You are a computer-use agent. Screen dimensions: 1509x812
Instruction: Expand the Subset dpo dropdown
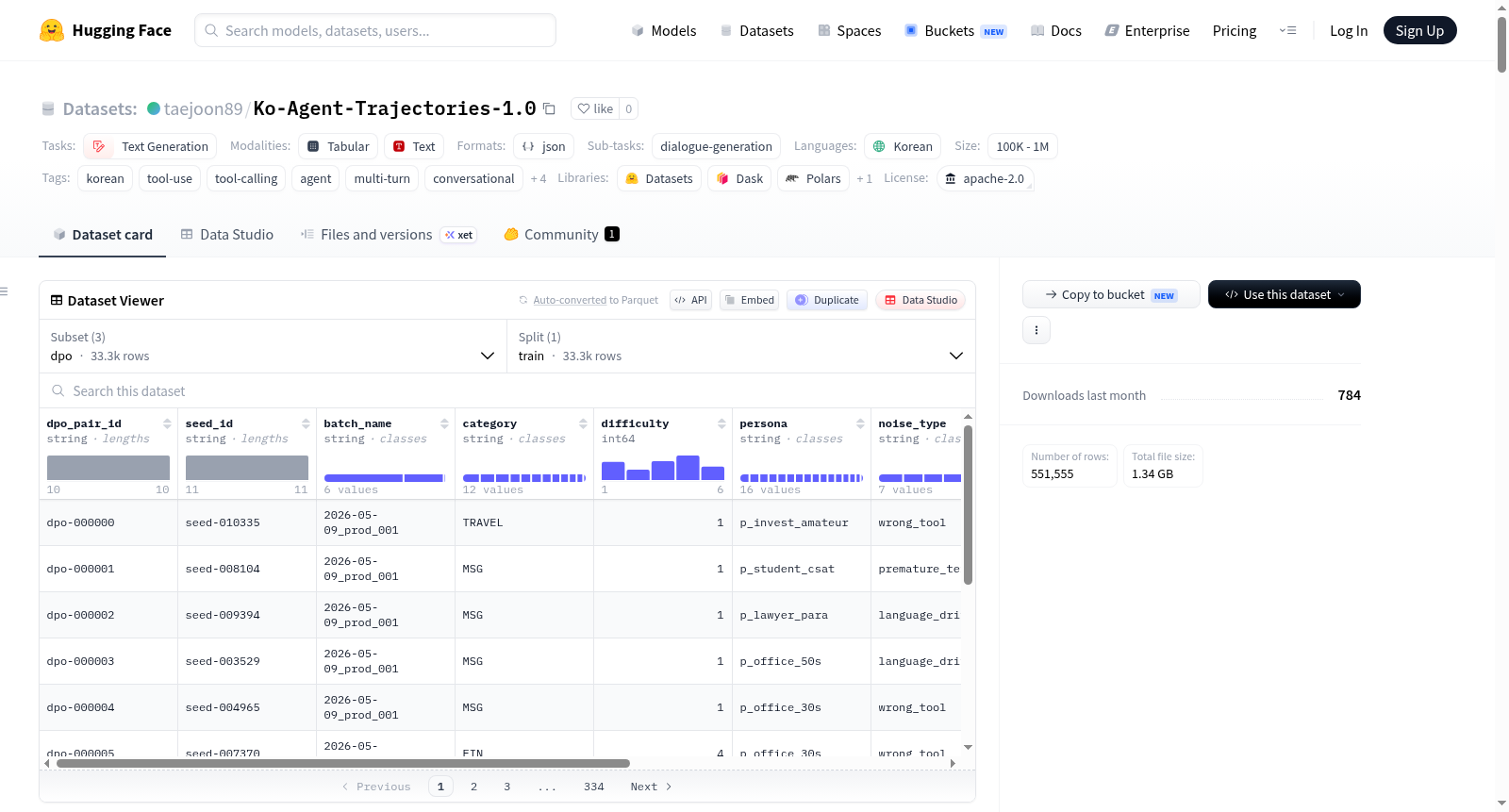(x=273, y=346)
